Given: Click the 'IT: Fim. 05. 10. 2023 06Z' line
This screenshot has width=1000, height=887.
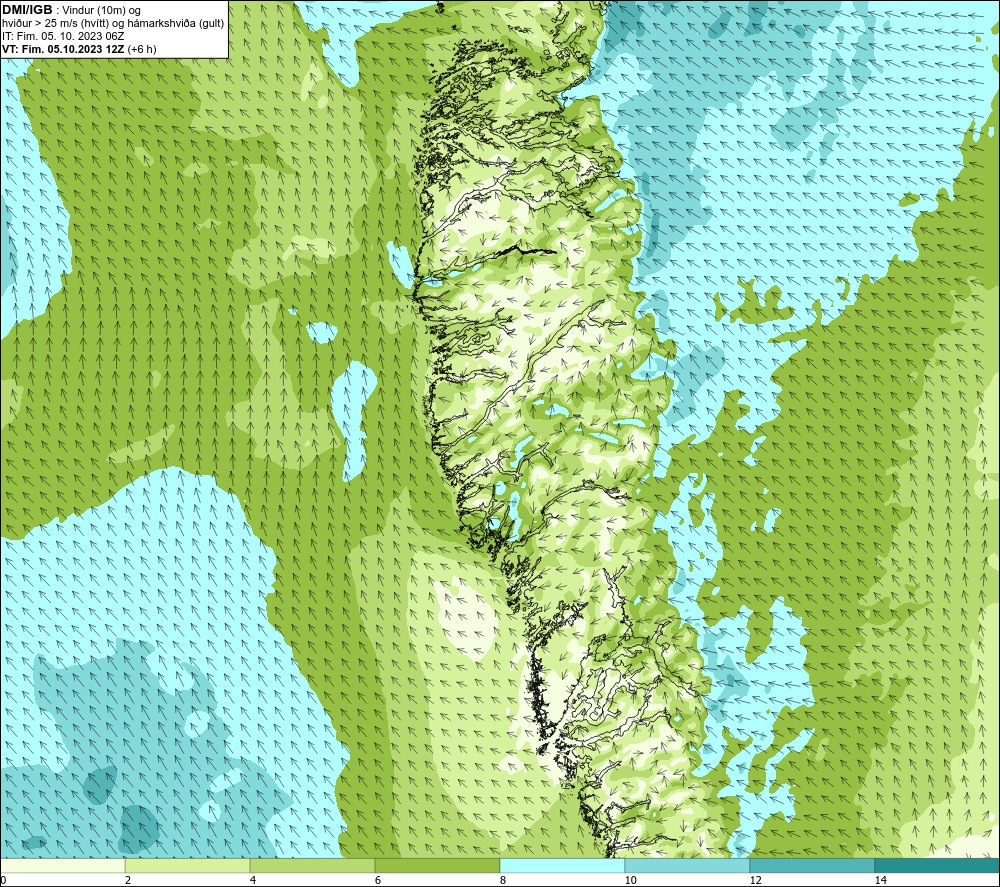Looking at the screenshot, I should 63,36.
